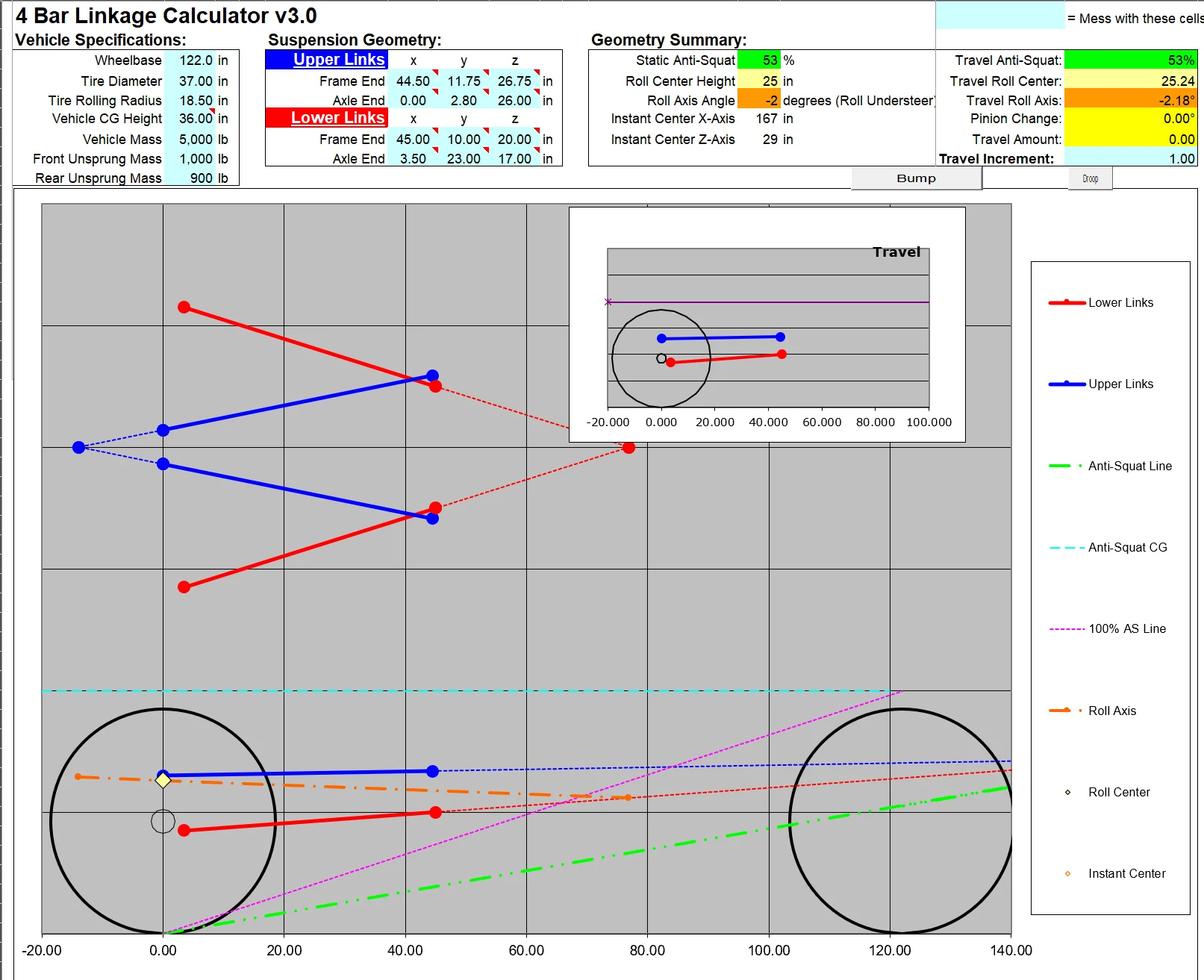The height and width of the screenshot is (980, 1204).
Task: Select the Tire Rolling Radius value 18.50
Action: click(190, 100)
